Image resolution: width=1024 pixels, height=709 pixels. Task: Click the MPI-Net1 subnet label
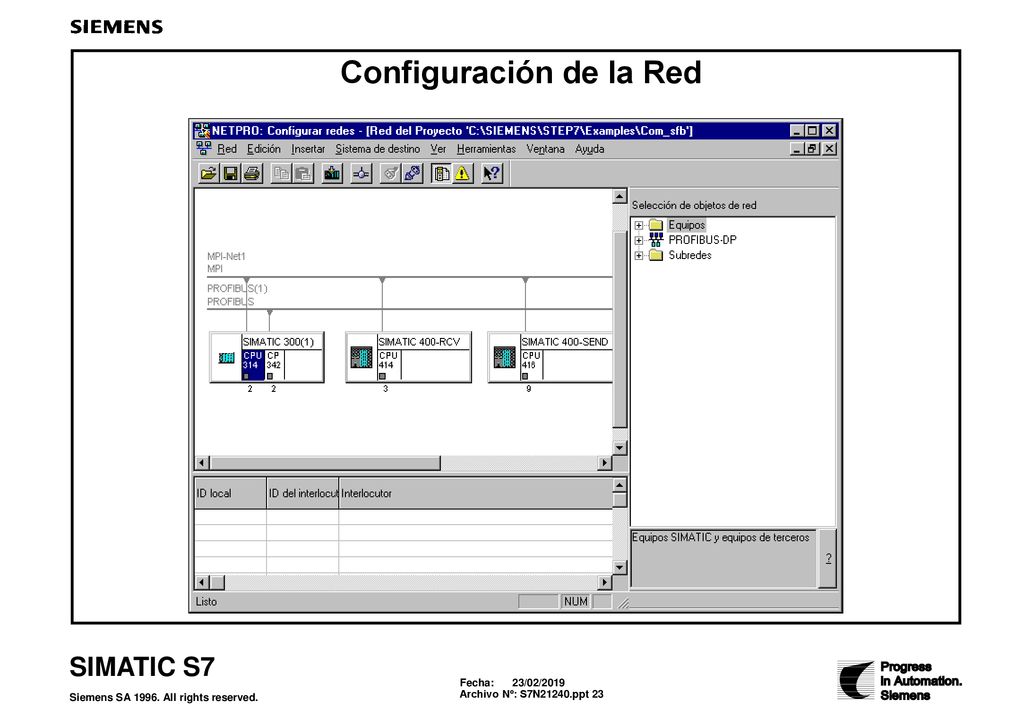pos(226,257)
